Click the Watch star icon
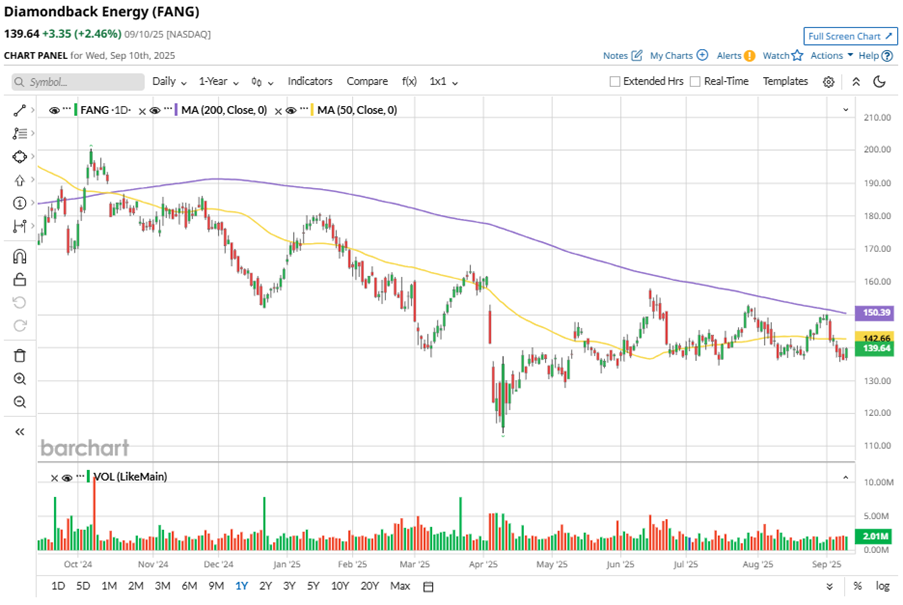Viewport: 903px width, 605px height. point(797,55)
